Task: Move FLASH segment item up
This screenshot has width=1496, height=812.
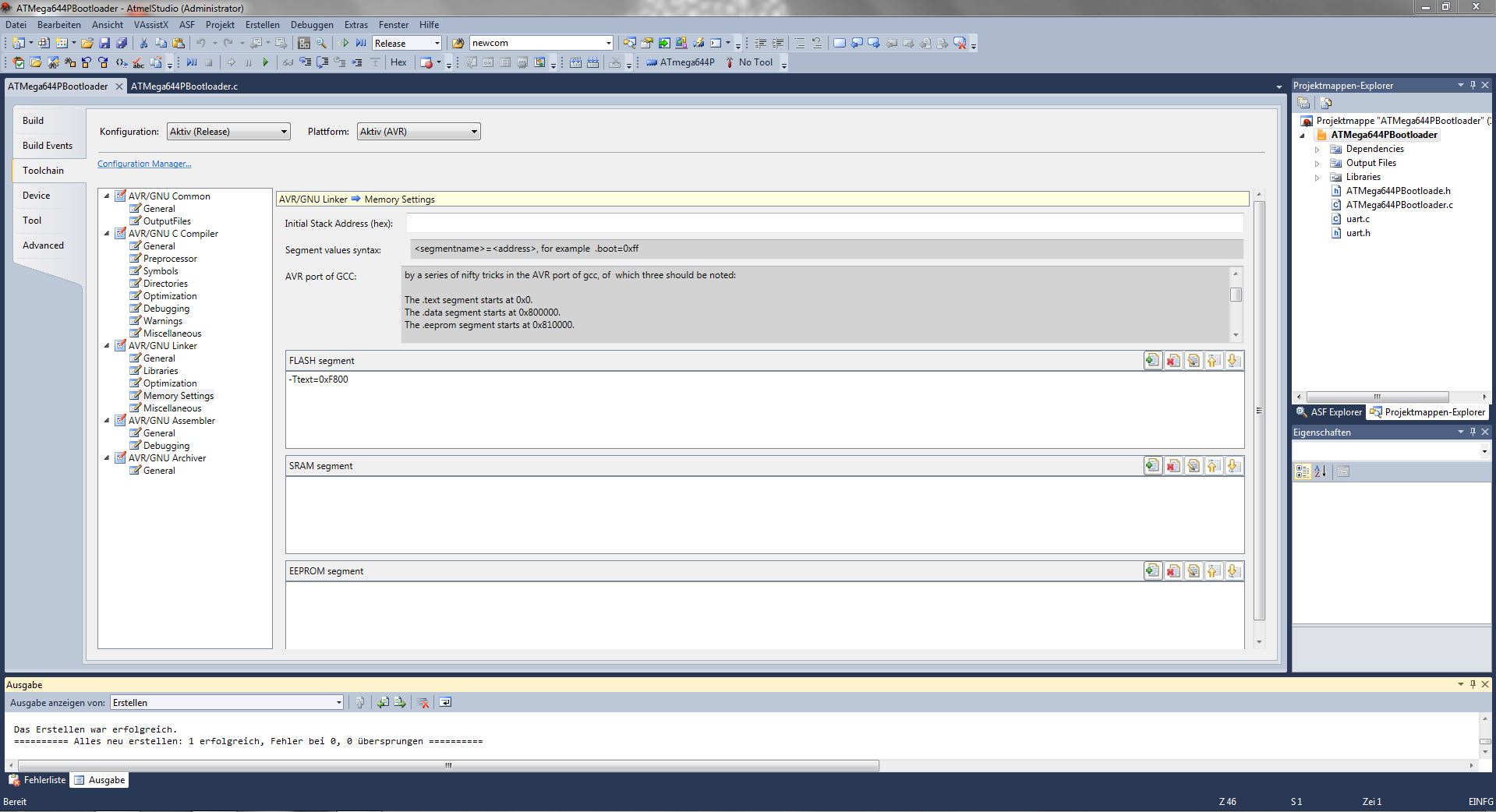Action: (x=1213, y=360)
